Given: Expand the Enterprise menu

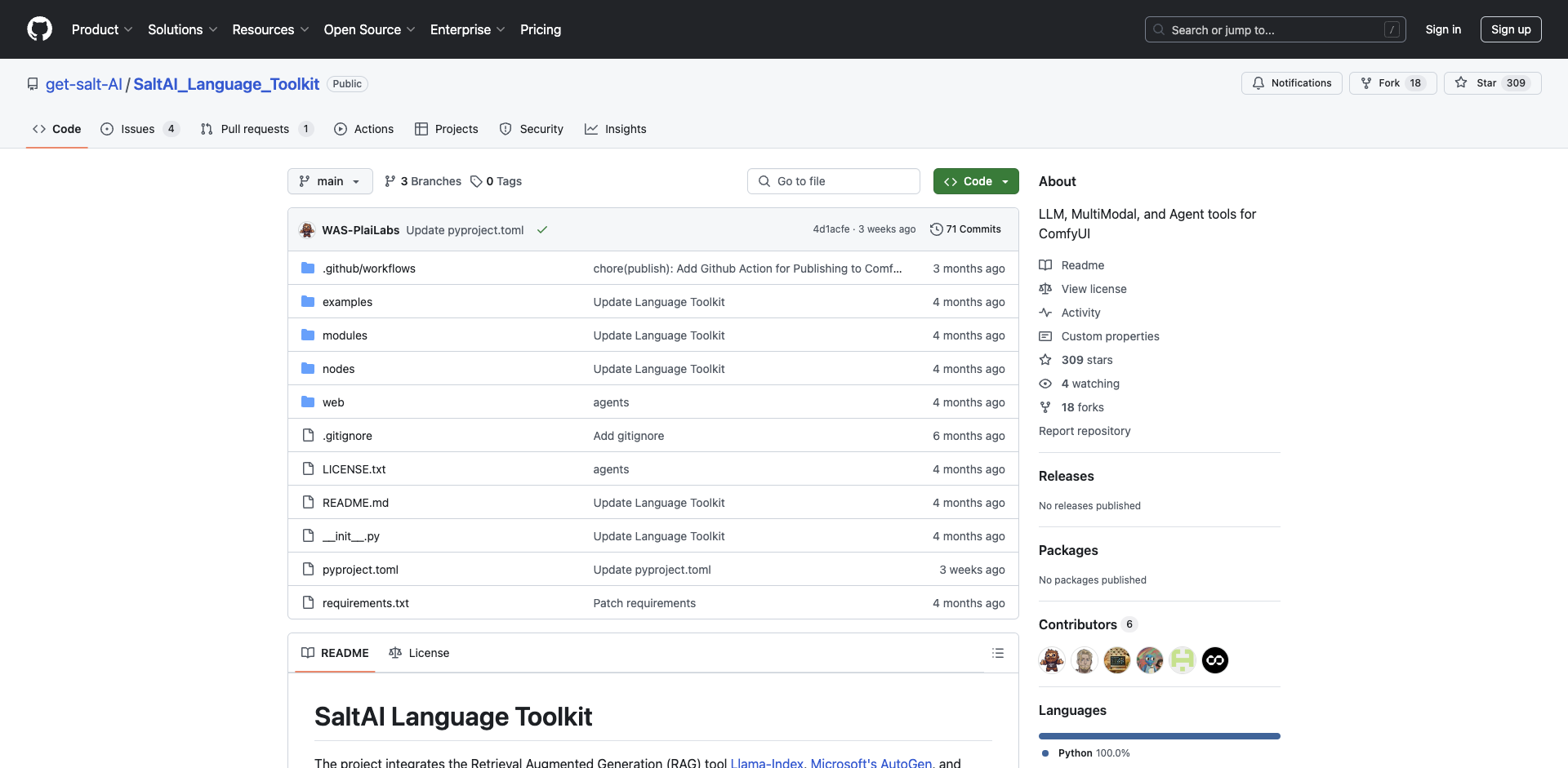Looking at the screenshot, I should click(x=468, y=29).
